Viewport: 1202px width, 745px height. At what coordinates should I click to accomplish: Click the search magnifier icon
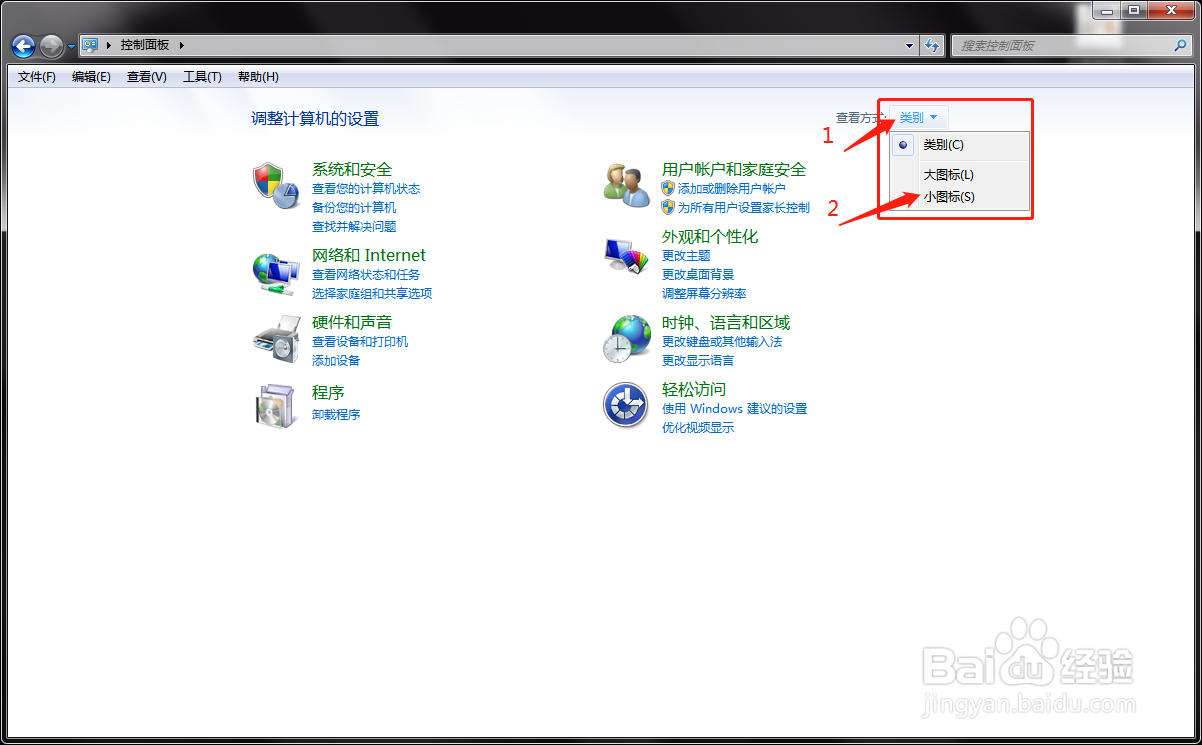(x=1181, y=45)
